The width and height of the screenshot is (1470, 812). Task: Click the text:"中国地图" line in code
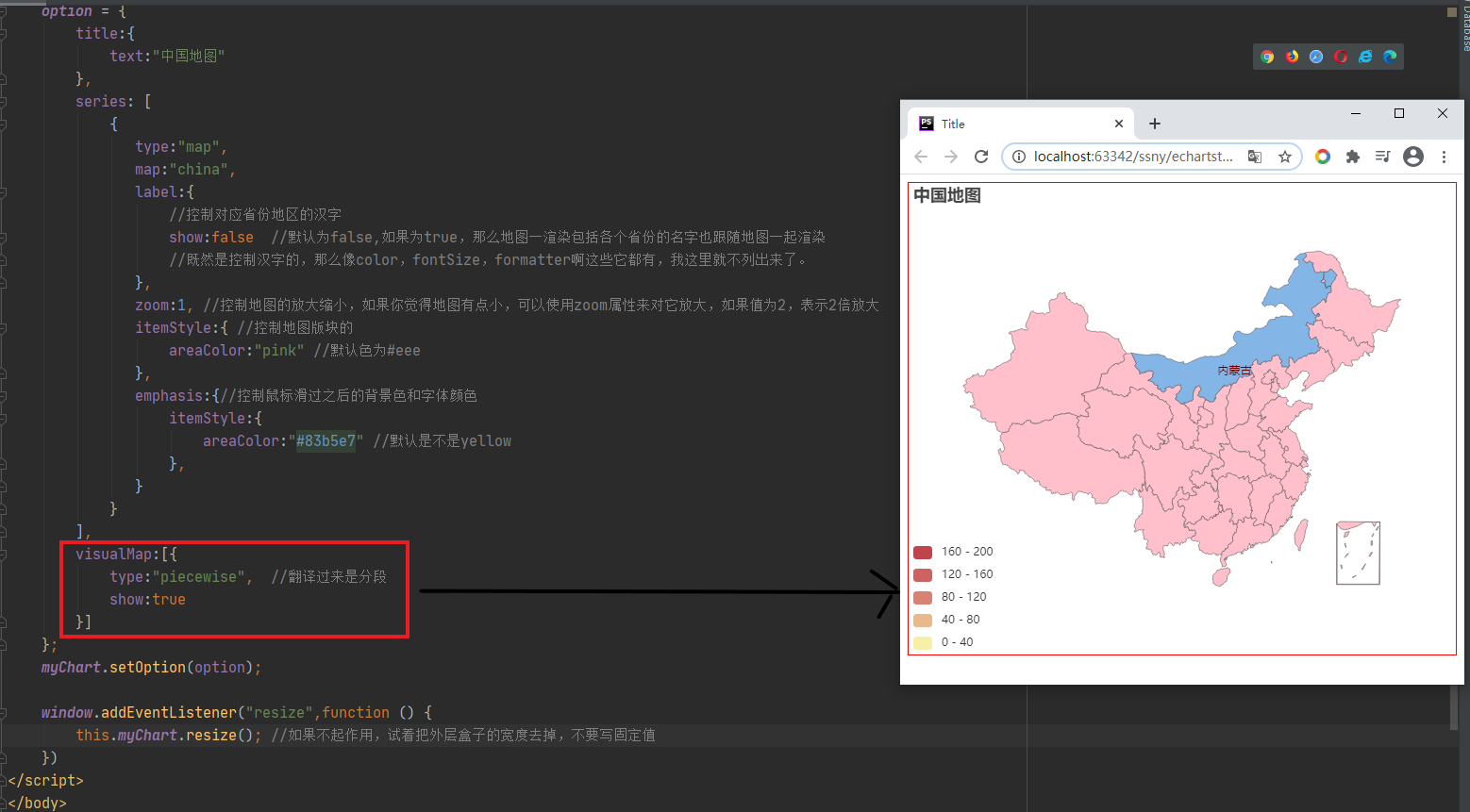point(167,56)
